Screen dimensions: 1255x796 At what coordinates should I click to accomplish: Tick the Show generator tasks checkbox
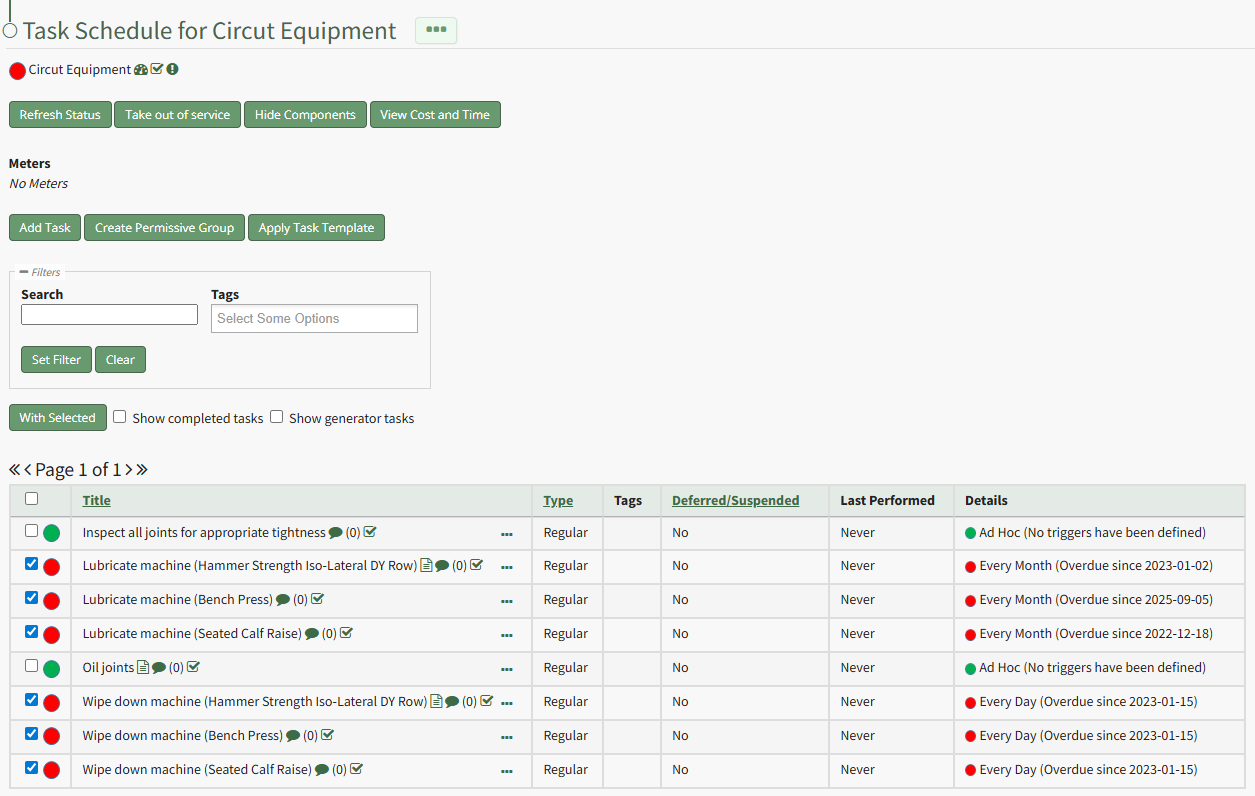tap(277, 417)
